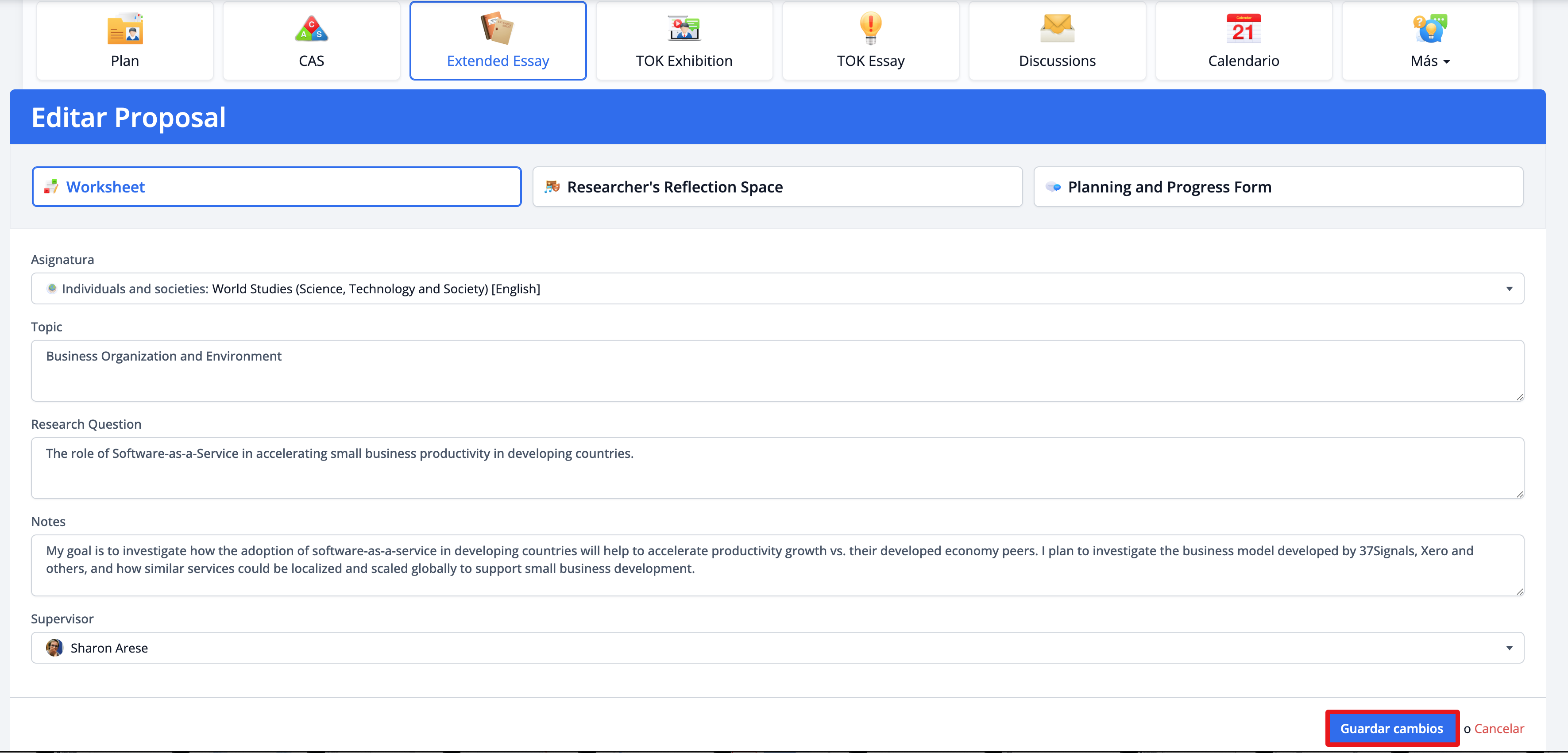Click the TOK Essay lightbulb icon
The height and width of the screenshot is (753, 1568).
coord(870,28)
